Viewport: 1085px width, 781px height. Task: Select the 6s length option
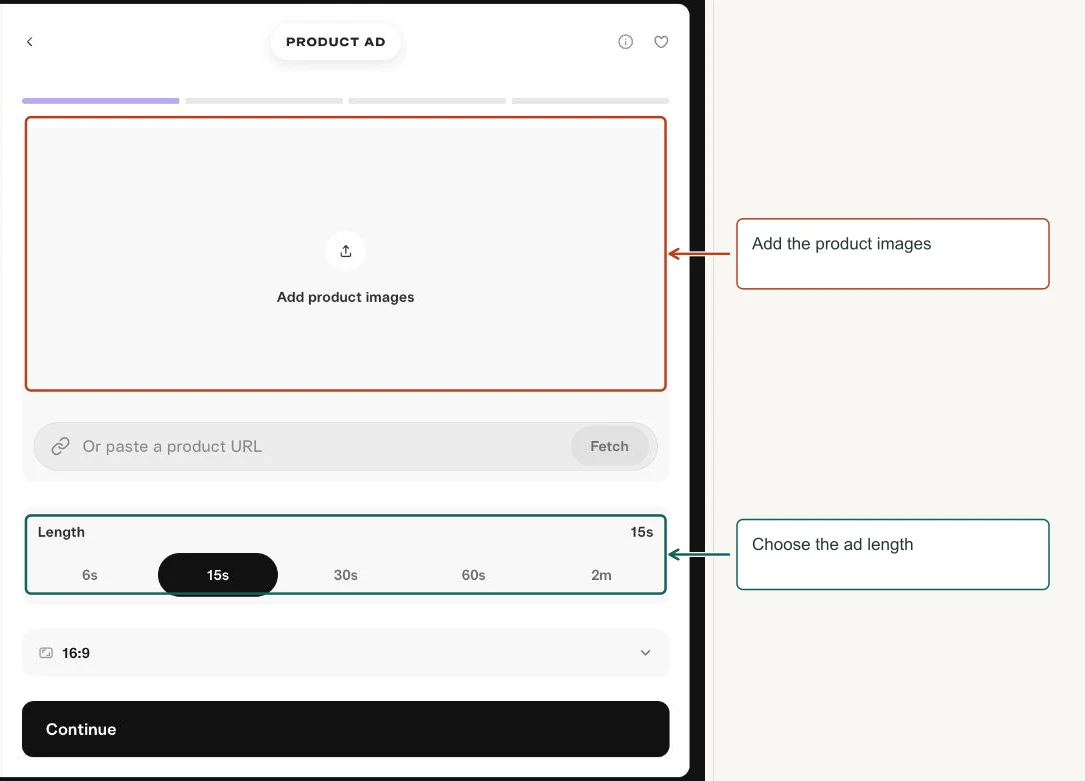(90, 575)
